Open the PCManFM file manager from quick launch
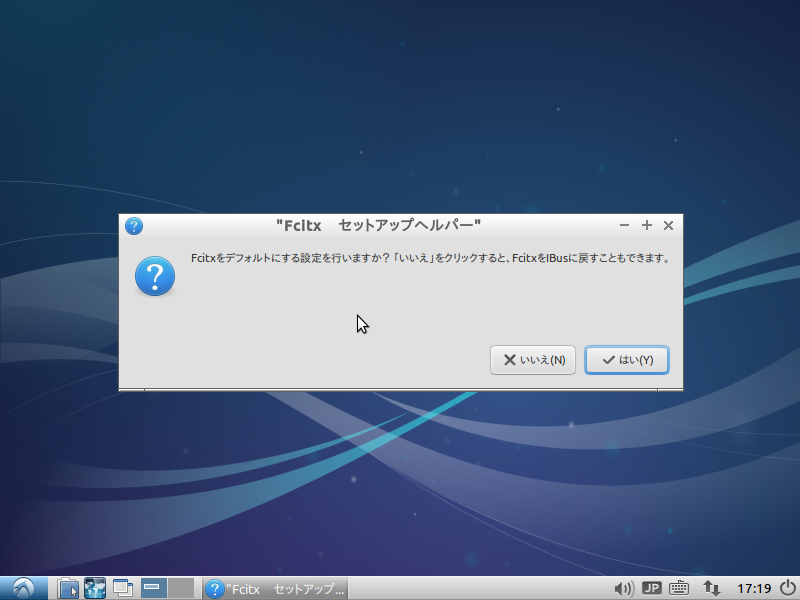Screen dimensions: 800x600 [68, 589]
